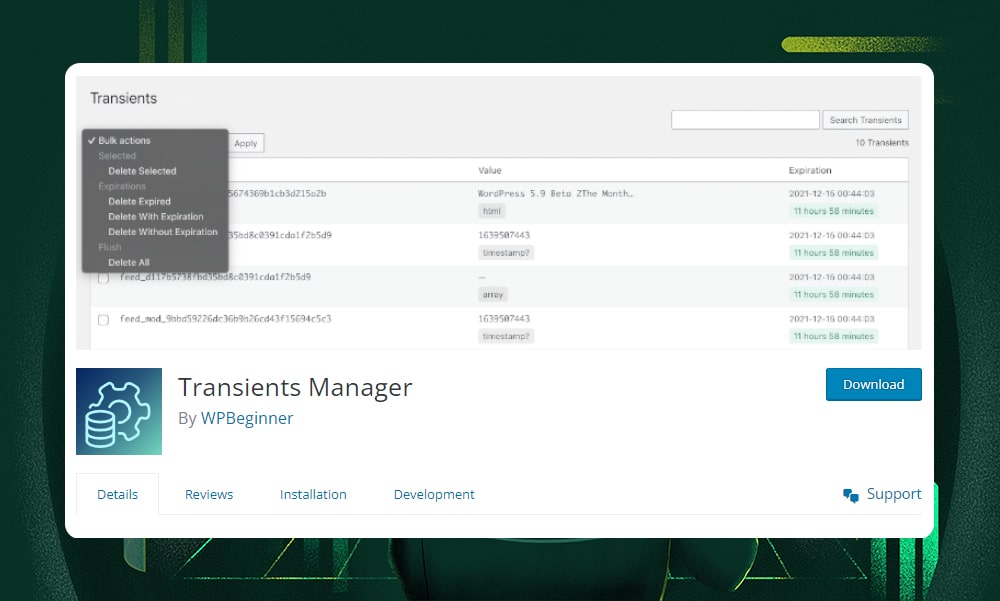Choose Delete Selected from the bulk actions menu
1000x601 pixels.
click(x=142, y=170)
